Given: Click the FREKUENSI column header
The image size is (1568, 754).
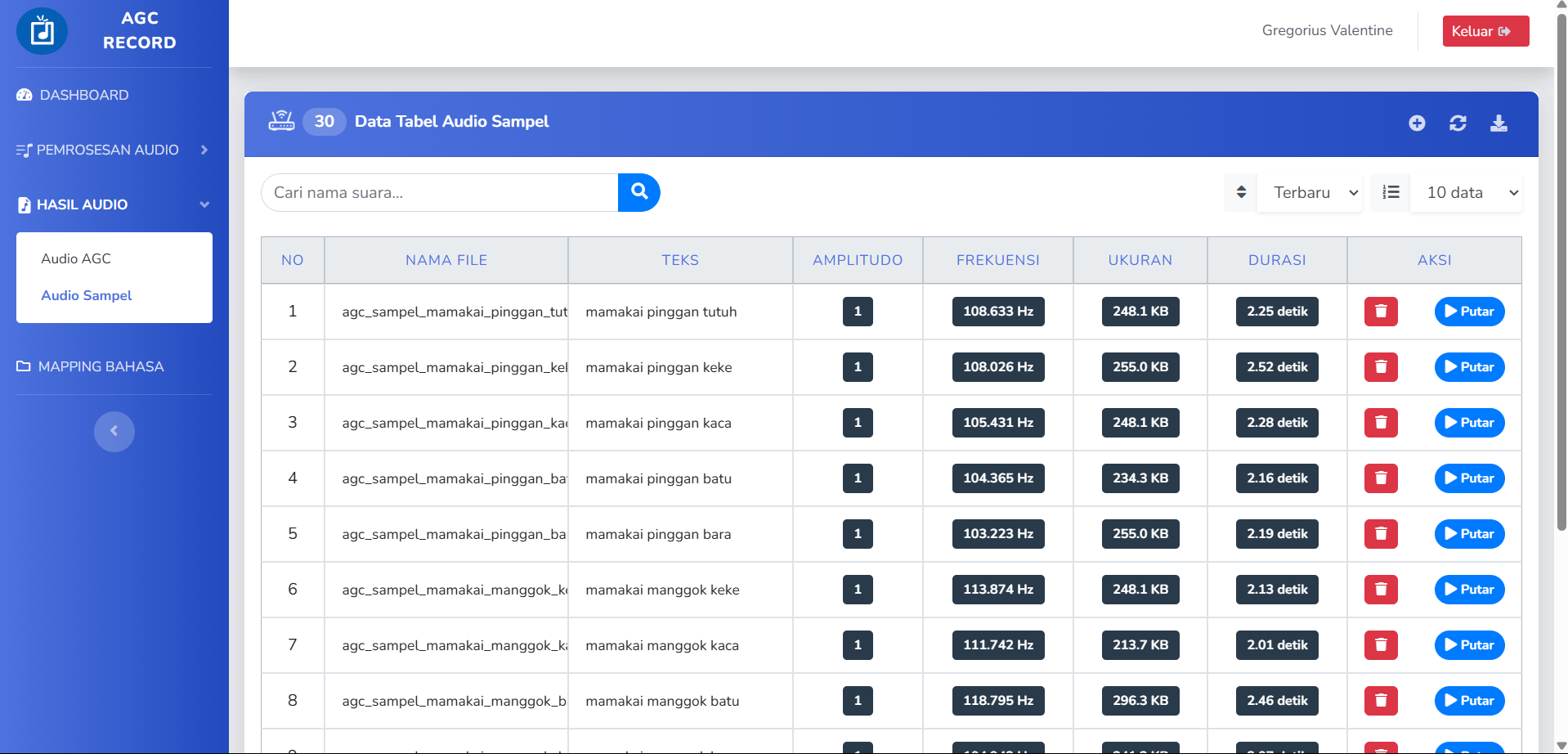Looking at the screenshot, I should point(998,260).
